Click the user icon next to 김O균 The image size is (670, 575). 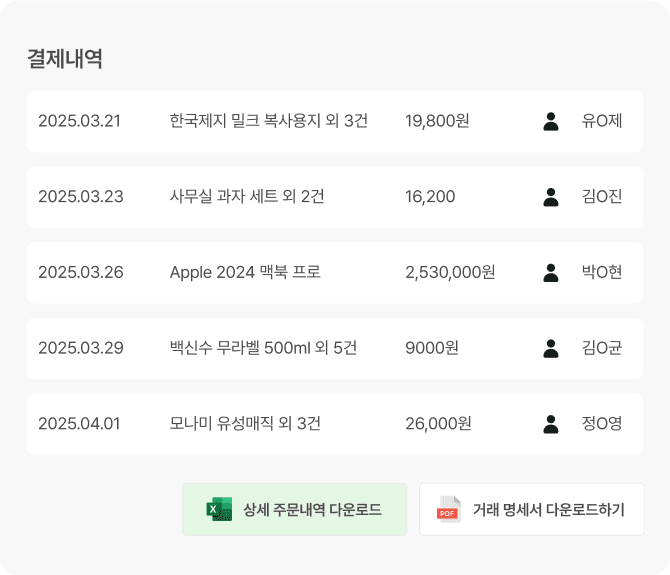(551, 348)
